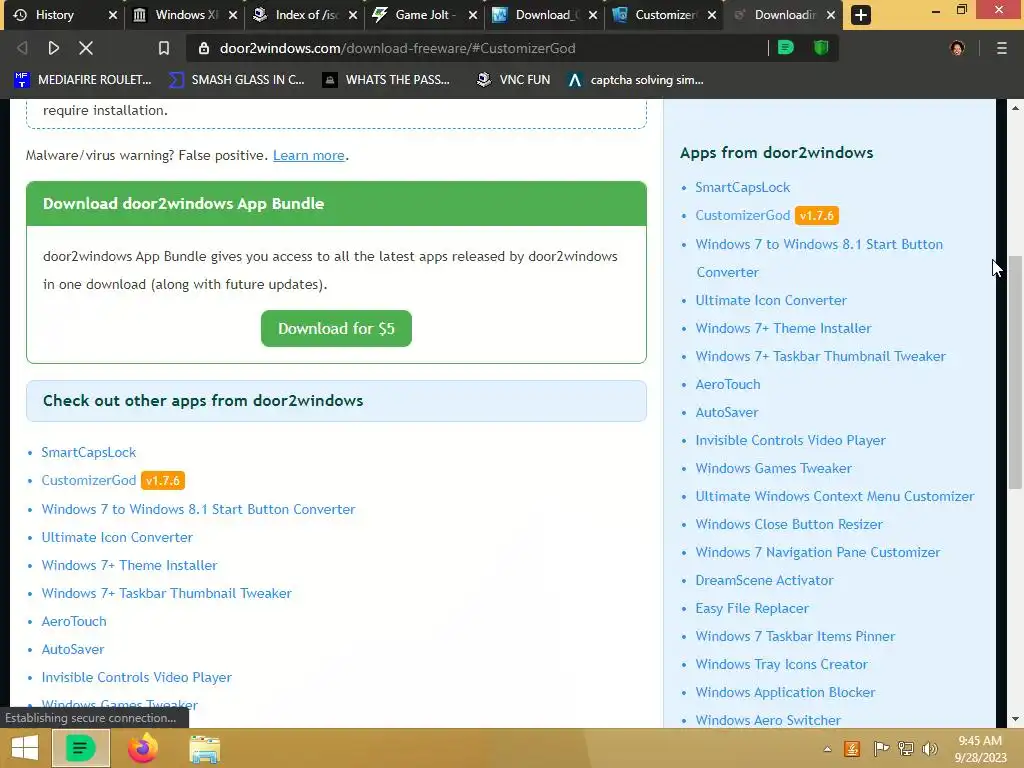Image resolution: width=1024 pixels, height=768 pixels.
Task: Click the page vertical scrollbar thumb
Action: (x=1015, y=372)
